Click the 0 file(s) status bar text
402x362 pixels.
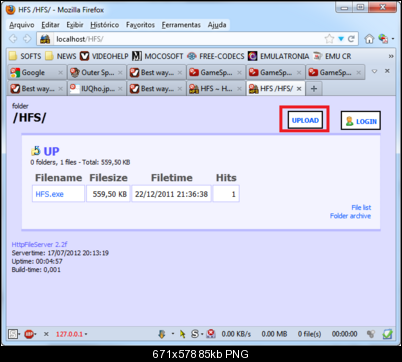pos(310,334)
